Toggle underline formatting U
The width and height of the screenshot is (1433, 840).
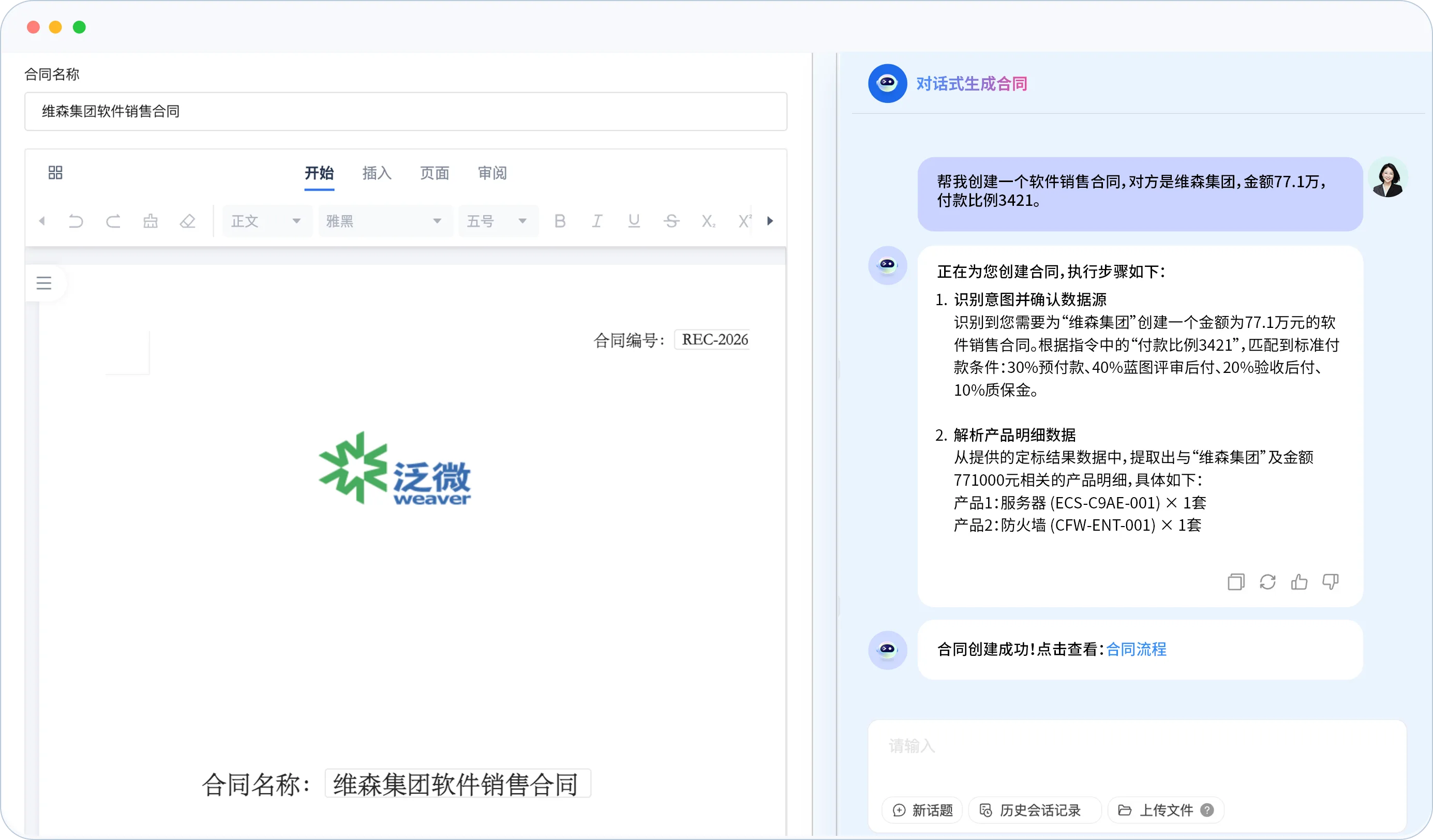(634, 221)
